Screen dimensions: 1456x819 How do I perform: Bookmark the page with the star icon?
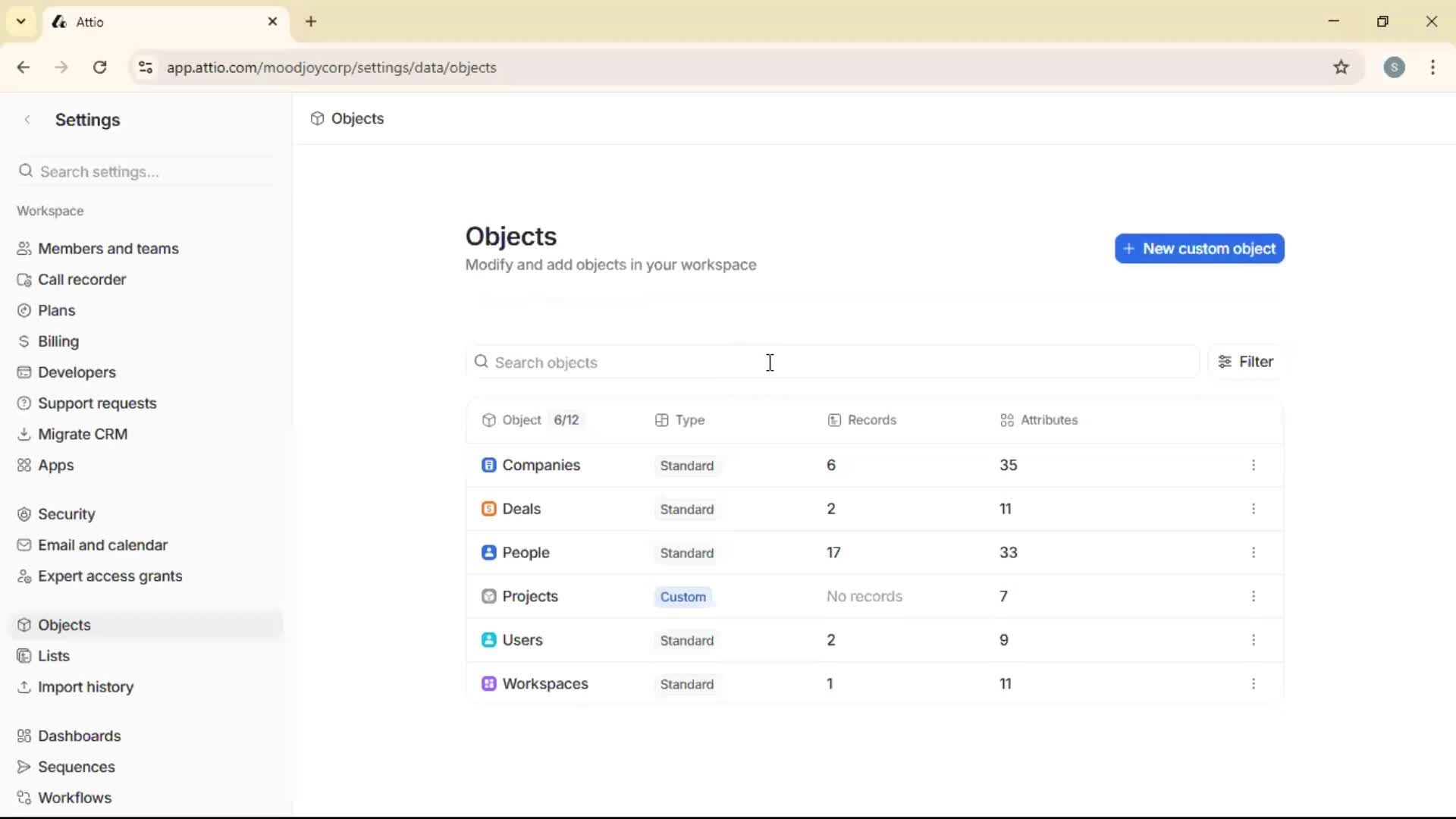point(1341,67)
